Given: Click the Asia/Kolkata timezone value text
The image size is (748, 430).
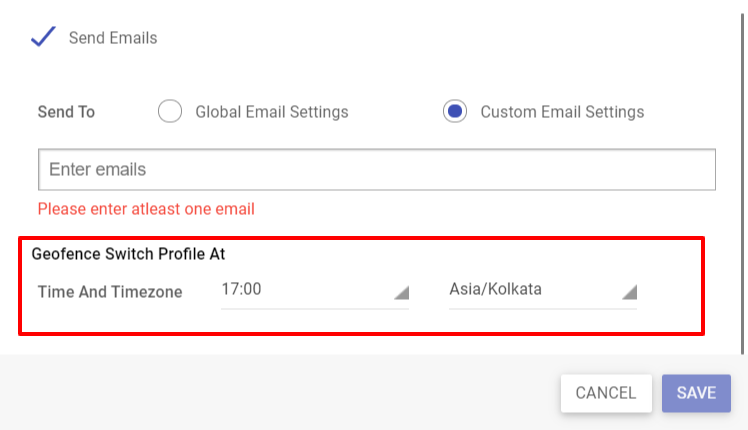Looking at the screenshot, I should point(496,289).
